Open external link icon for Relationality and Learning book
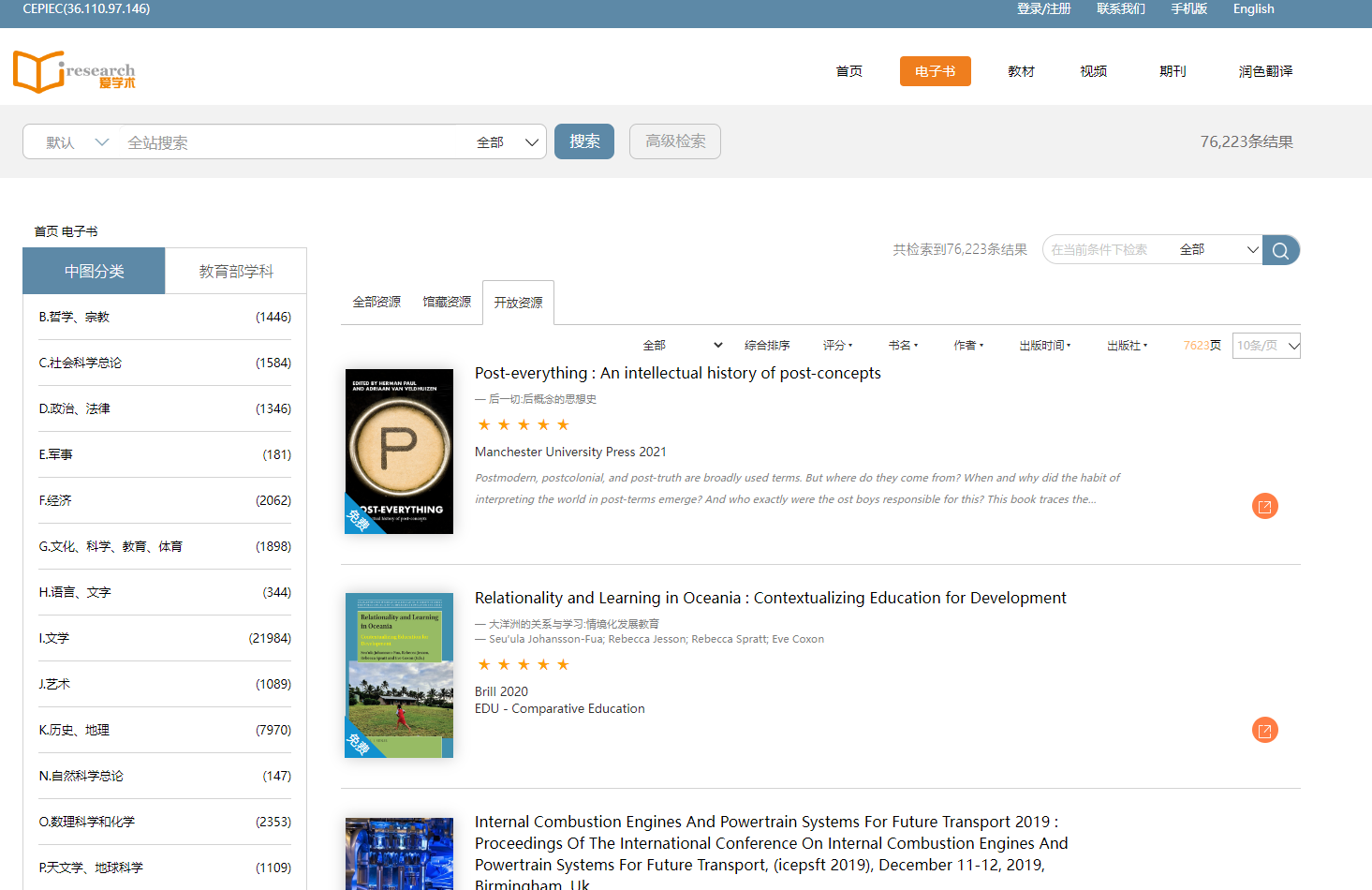Viewport: 1372px width, 890px height. tap(1264, 730)
